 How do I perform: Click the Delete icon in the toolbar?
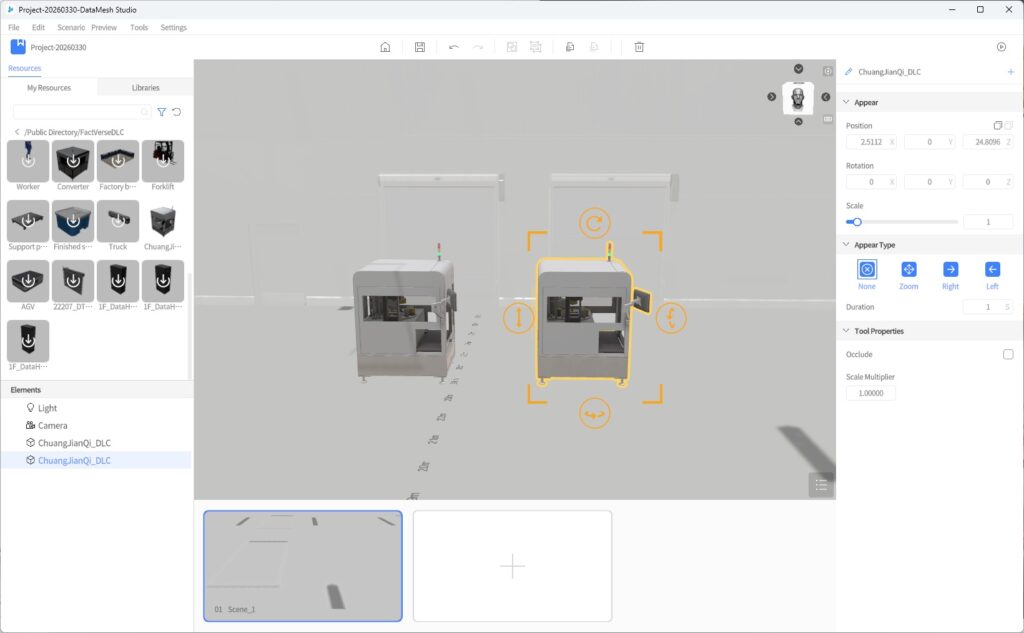click(638, 46)
